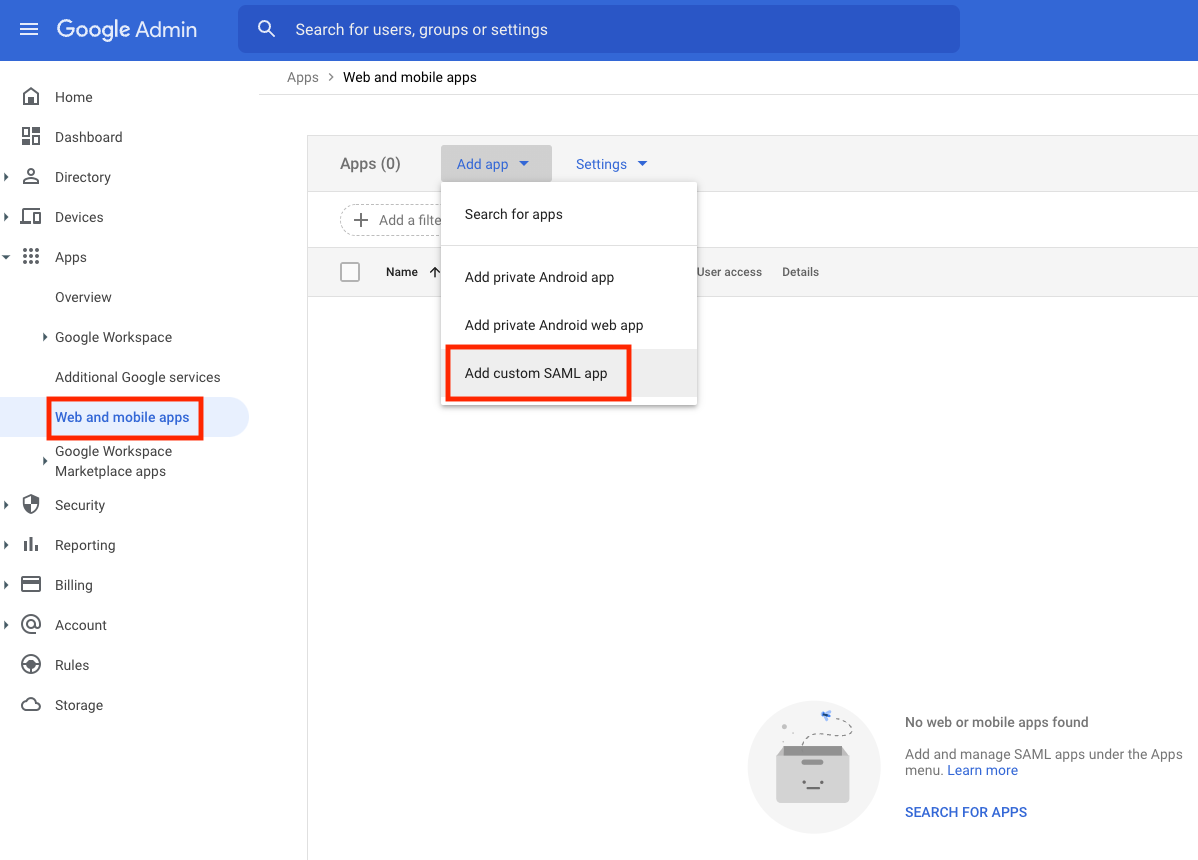
Task: Expand Google Workspace Marketplace apps arrow
Action: tap(44, 461)
